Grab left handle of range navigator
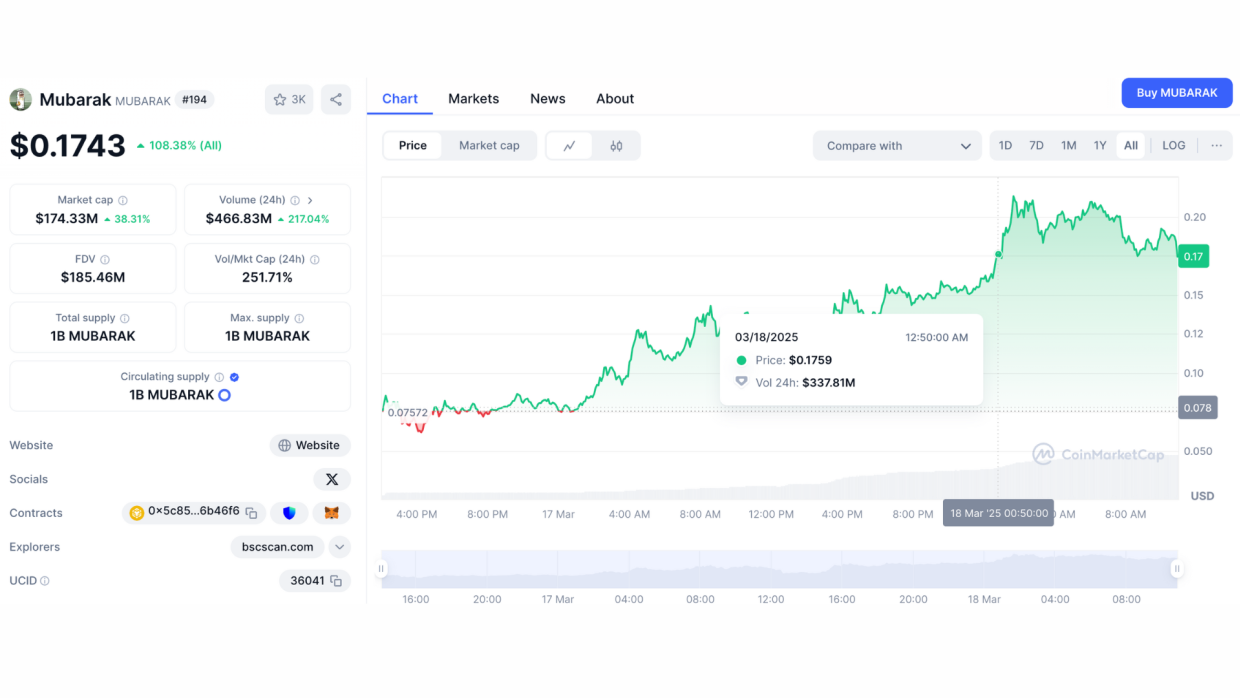The height and width of the screenshot is (698, 1240). (x=381, y=569)
